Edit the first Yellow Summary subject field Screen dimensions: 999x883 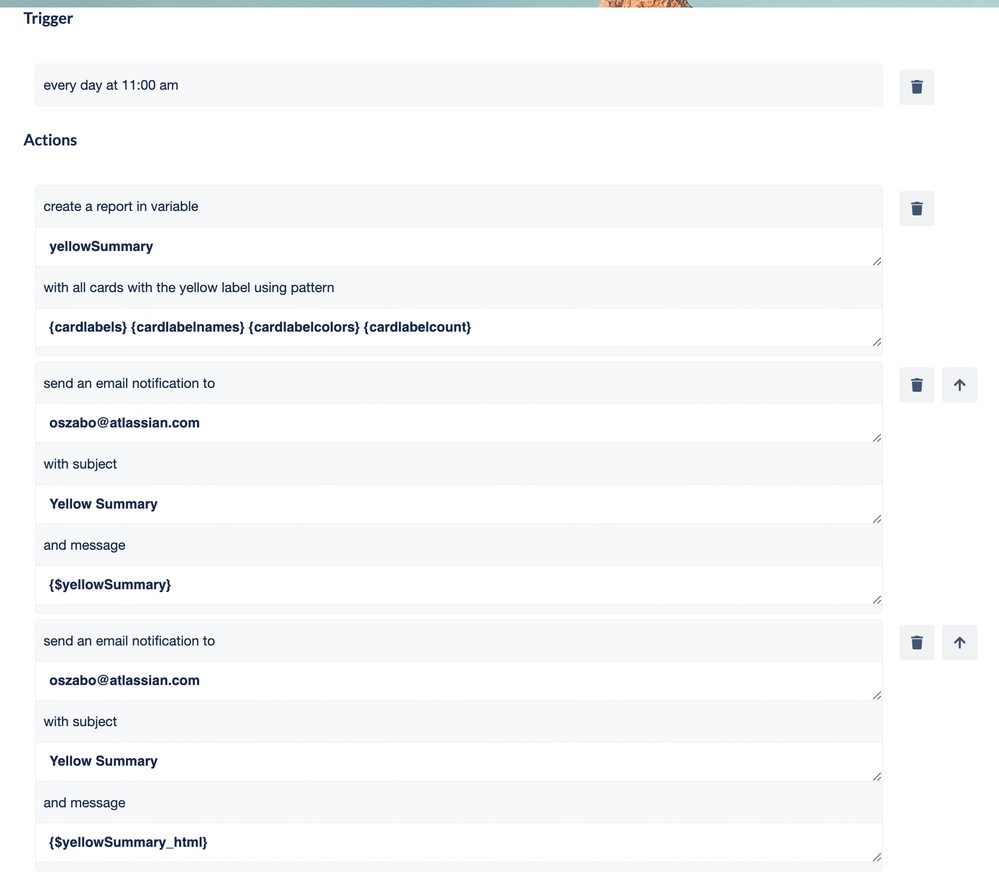pyautogui.click(x=458, y=504)
